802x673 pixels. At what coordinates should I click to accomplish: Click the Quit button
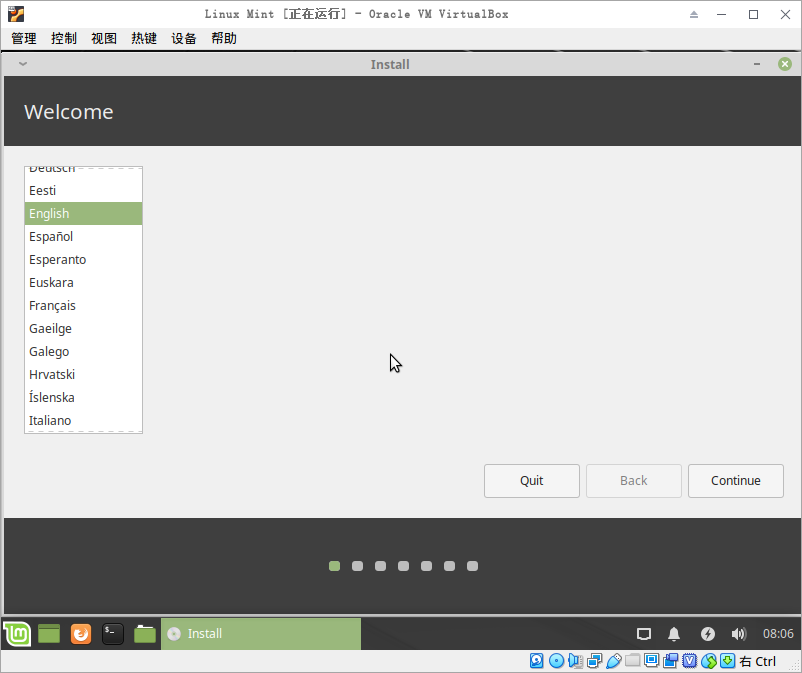coord(531,481)
